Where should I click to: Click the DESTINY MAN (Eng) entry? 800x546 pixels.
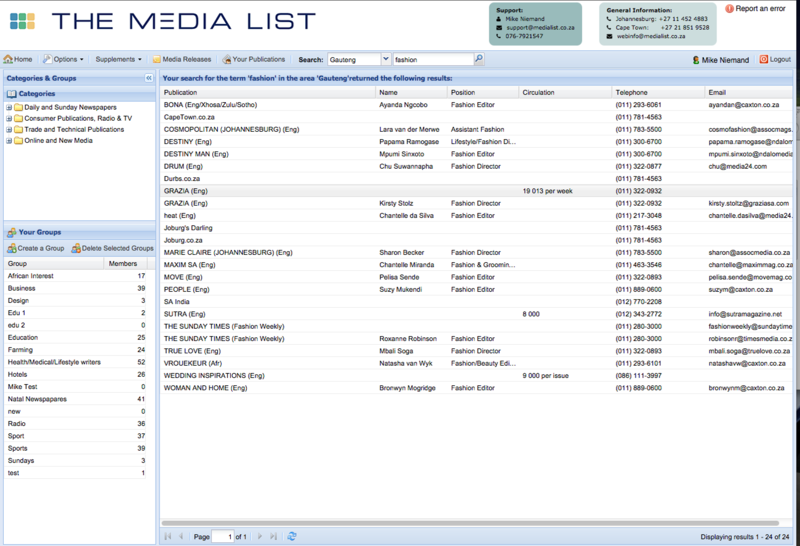pos(196,154)
